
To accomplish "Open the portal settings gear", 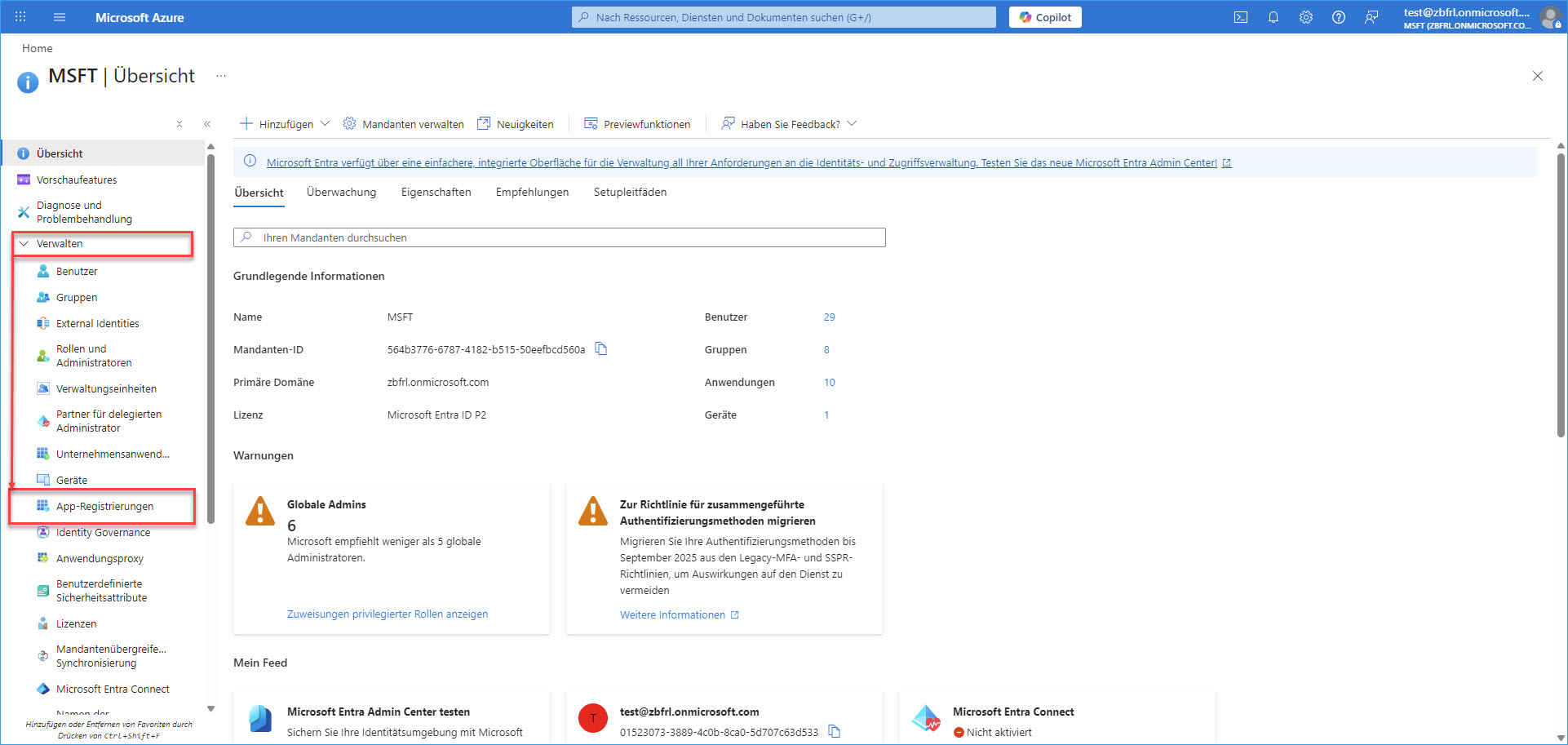I will (1306, 16).
